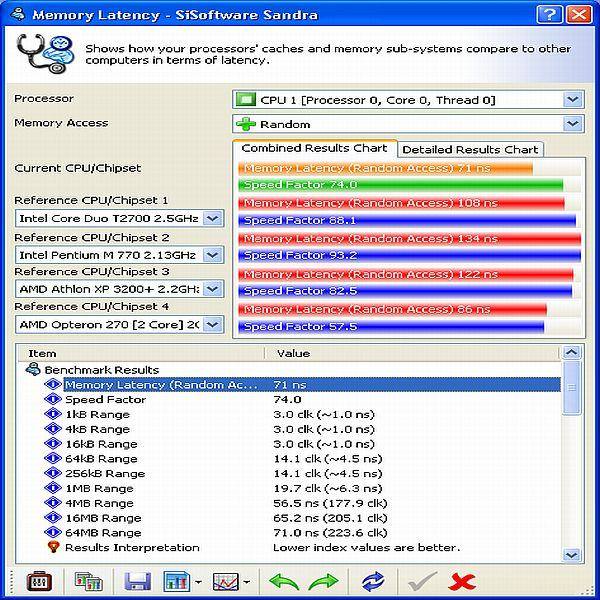Click the green Speed Factor 74.0 bar
Image resolution: width=600 pixels, height=600 pixels.
pyautogui.click(x=400, y=185)
